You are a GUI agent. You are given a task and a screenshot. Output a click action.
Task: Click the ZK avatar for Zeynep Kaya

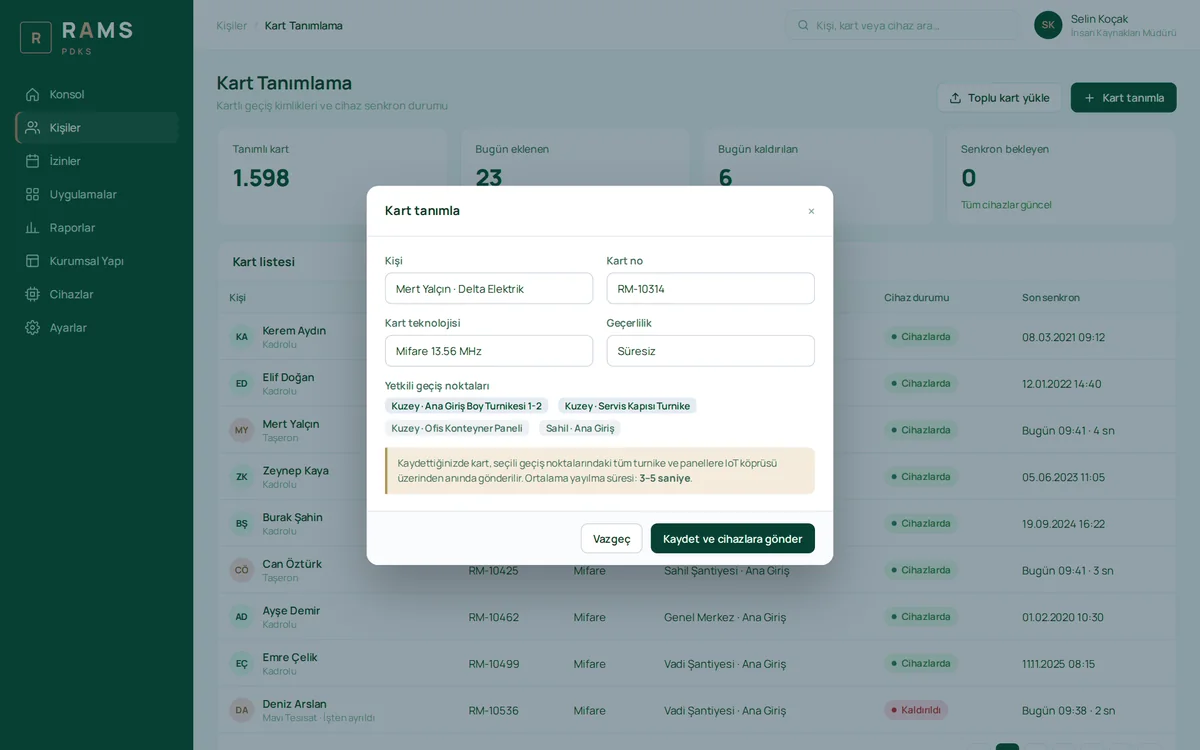(242, 477)
